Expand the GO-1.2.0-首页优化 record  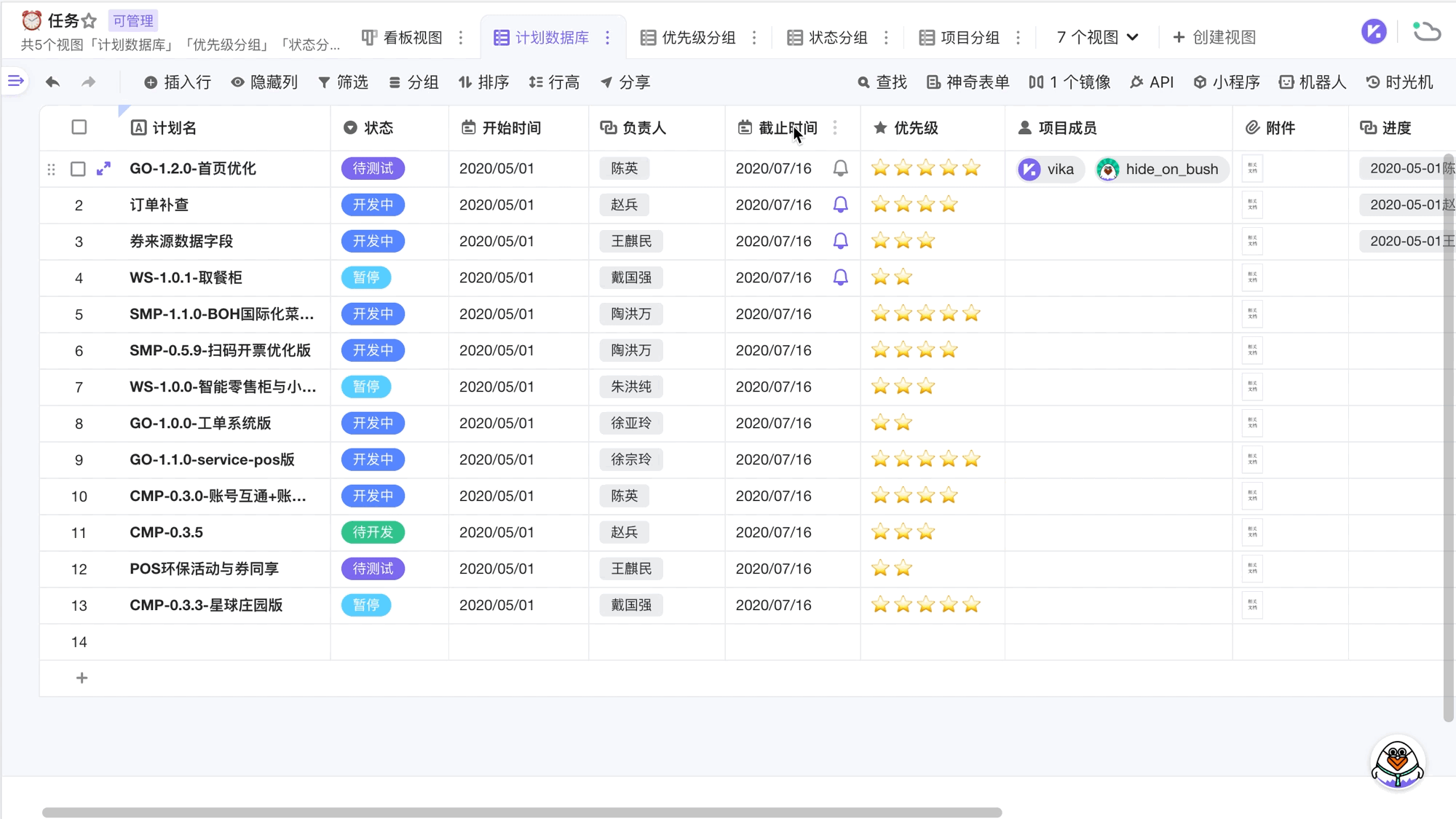pos(103,168)
